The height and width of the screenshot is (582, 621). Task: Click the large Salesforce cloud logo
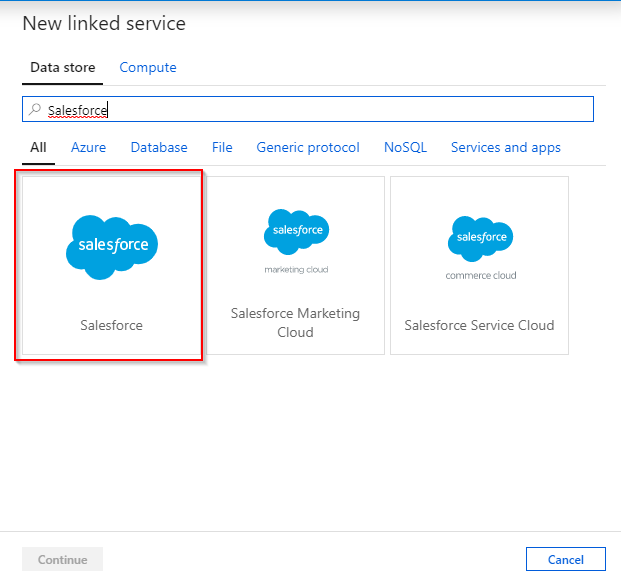coord(112,247)
